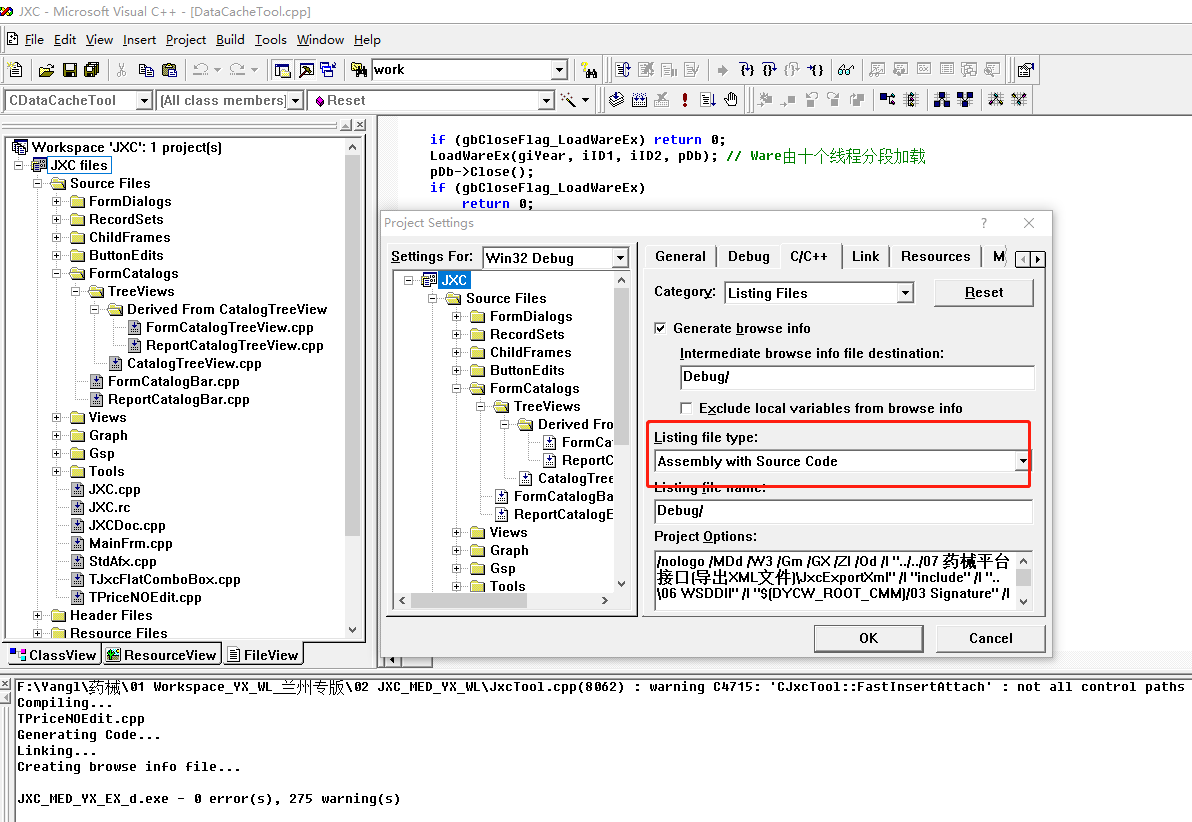Click the dialog help question mark
The image size is (1192, 822).
(984, 223)
